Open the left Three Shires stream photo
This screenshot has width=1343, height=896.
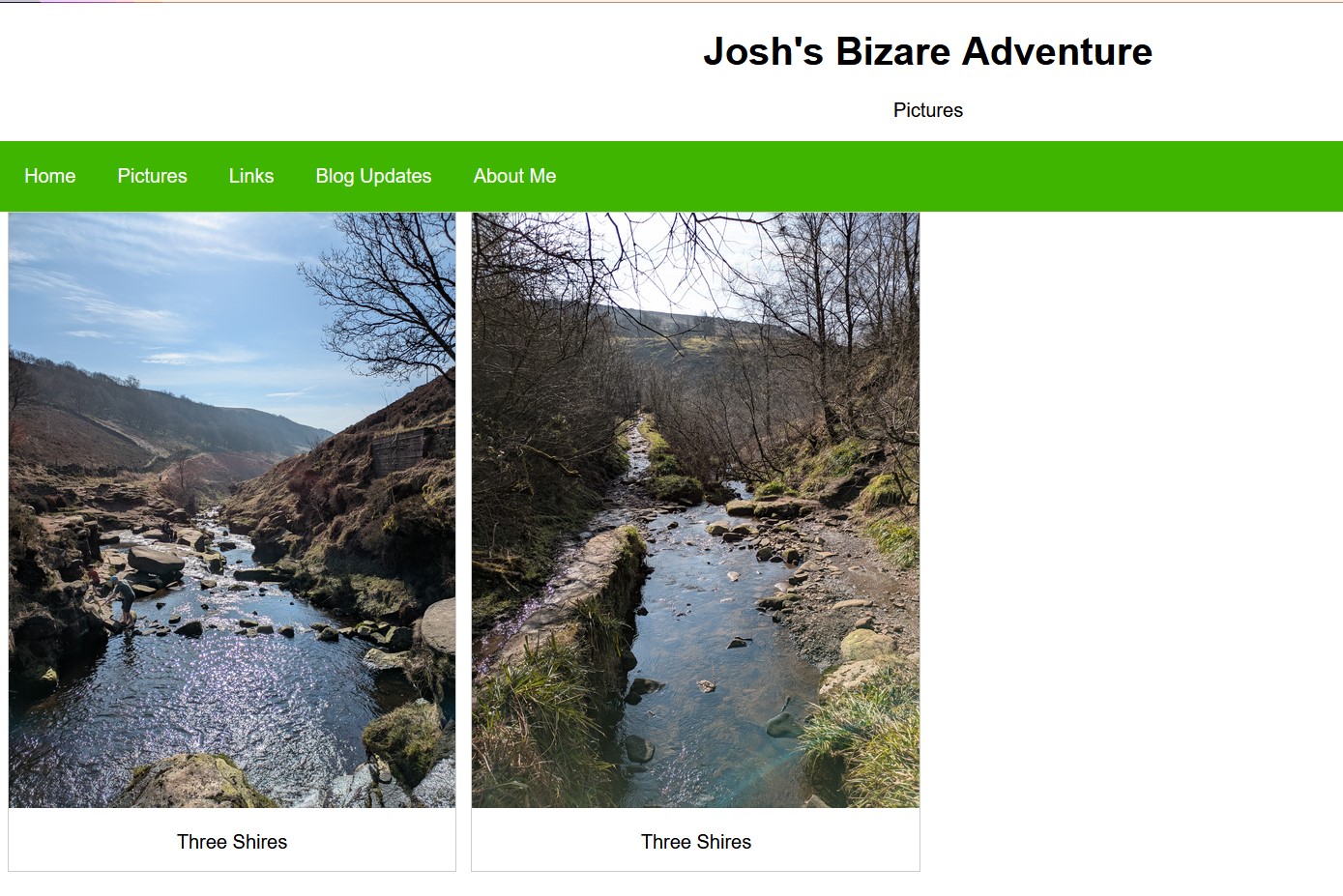pyautogui.click(x=232, y=510)
